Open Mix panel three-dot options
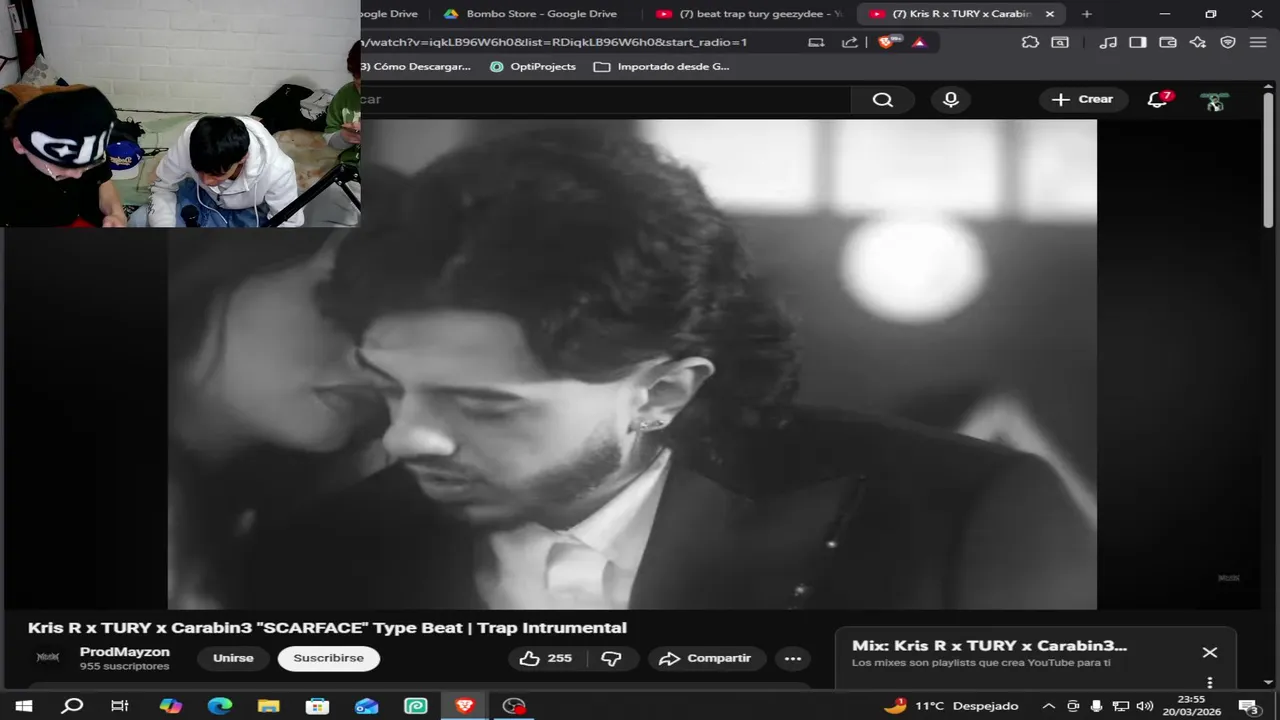The image size is (1280, 720). 1210,682
